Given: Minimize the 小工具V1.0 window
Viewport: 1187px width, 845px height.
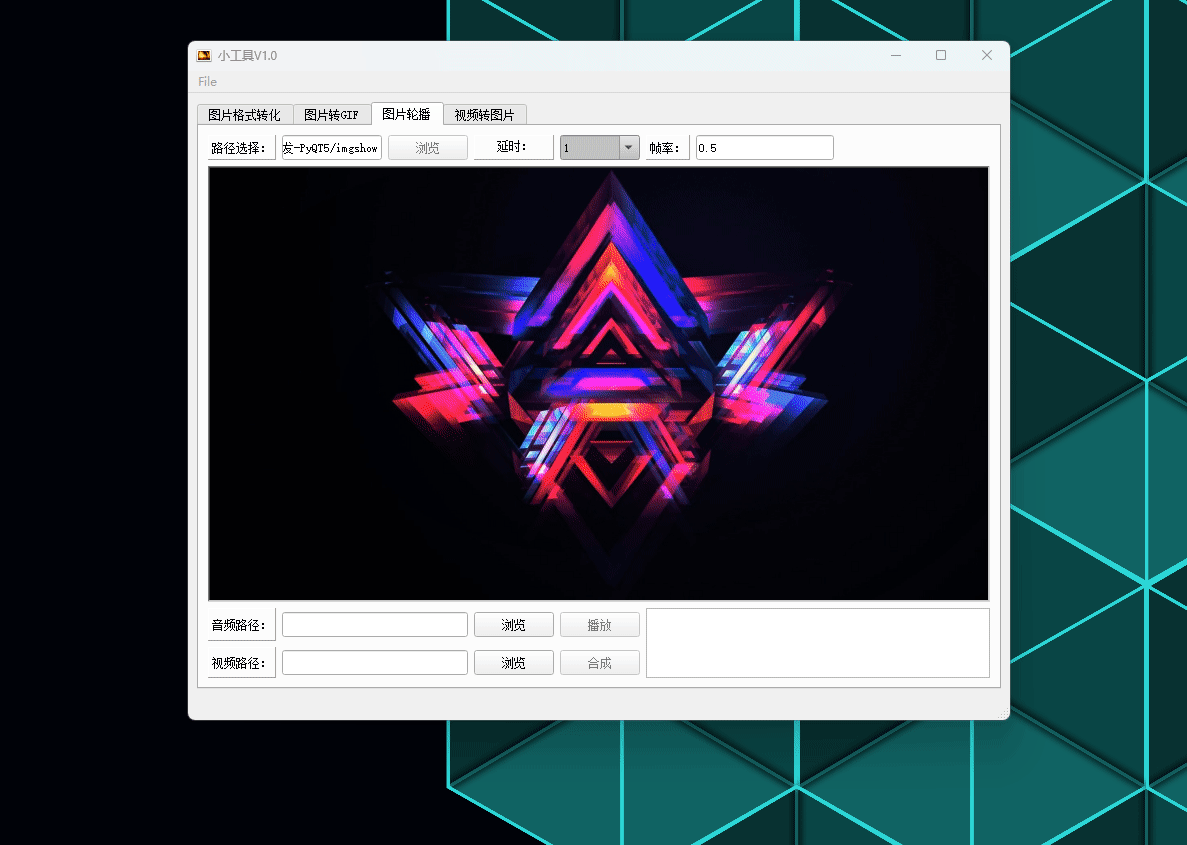Looking at the screenshot, I should coord(896,55).
